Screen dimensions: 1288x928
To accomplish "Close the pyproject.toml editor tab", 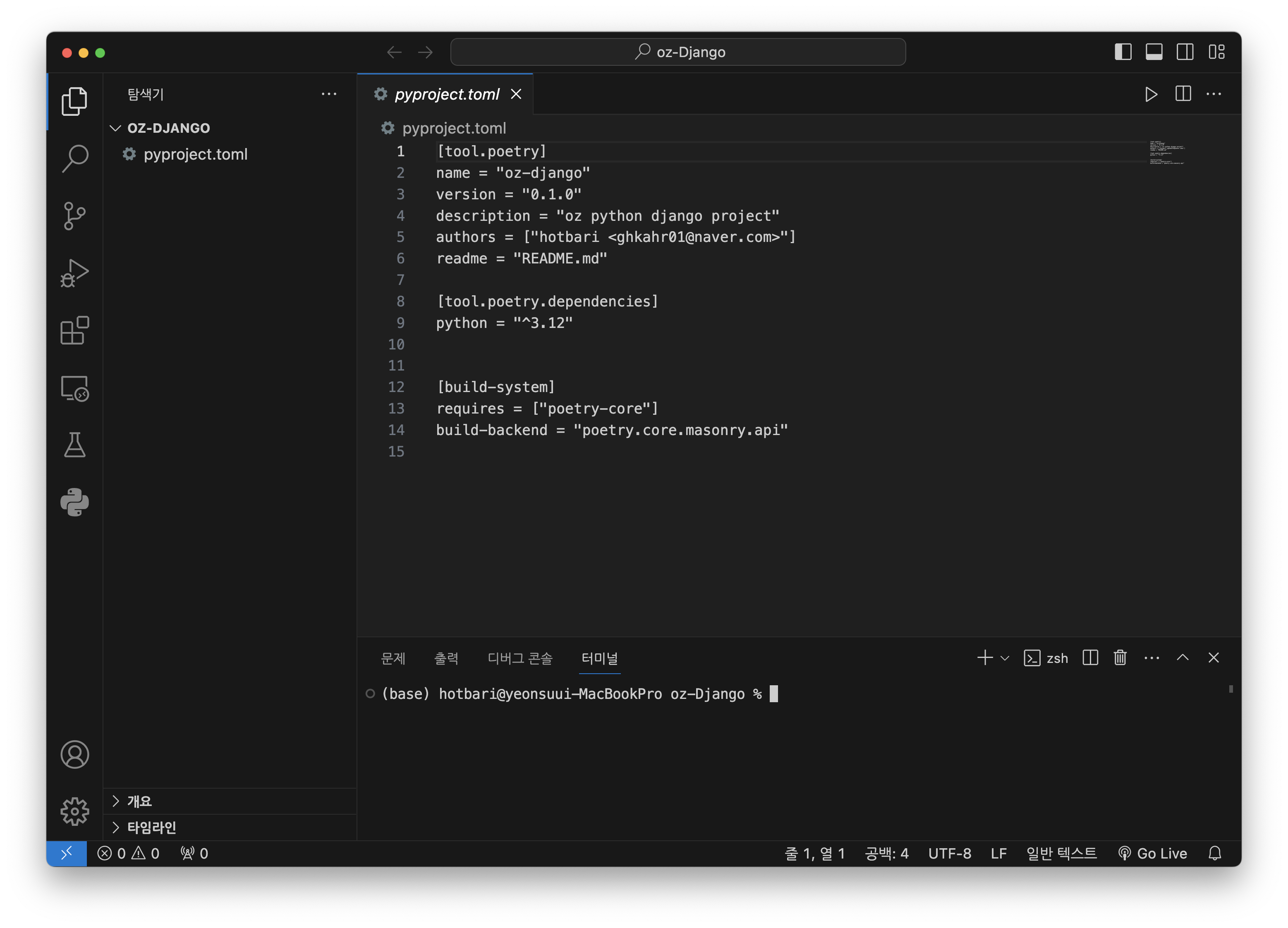I will 516,94.
